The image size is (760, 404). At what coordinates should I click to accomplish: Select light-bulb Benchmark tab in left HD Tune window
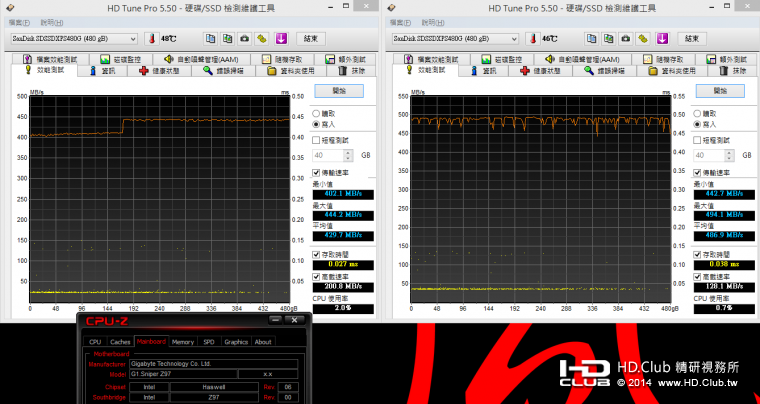46,70
